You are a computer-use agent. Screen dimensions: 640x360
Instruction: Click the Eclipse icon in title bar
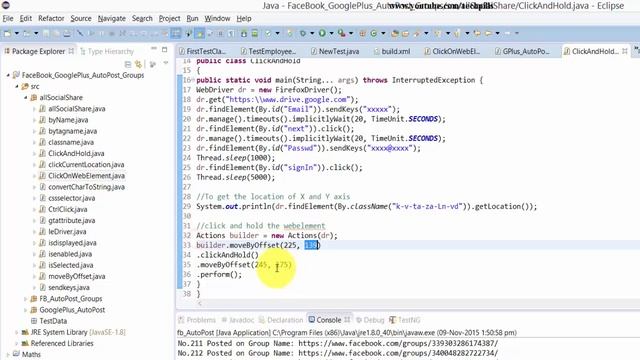tap(6, 5)
